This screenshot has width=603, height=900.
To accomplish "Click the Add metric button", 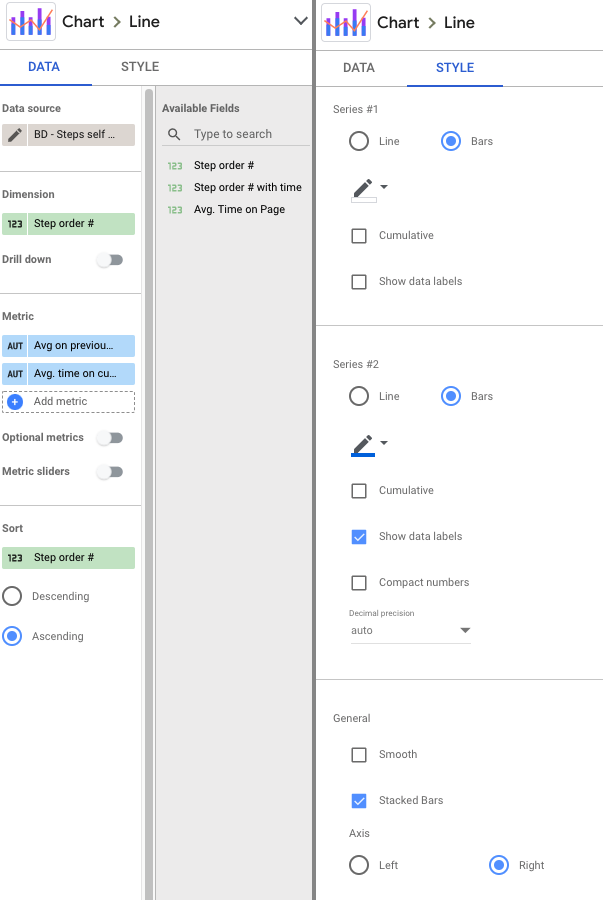I will coord(68,402).
